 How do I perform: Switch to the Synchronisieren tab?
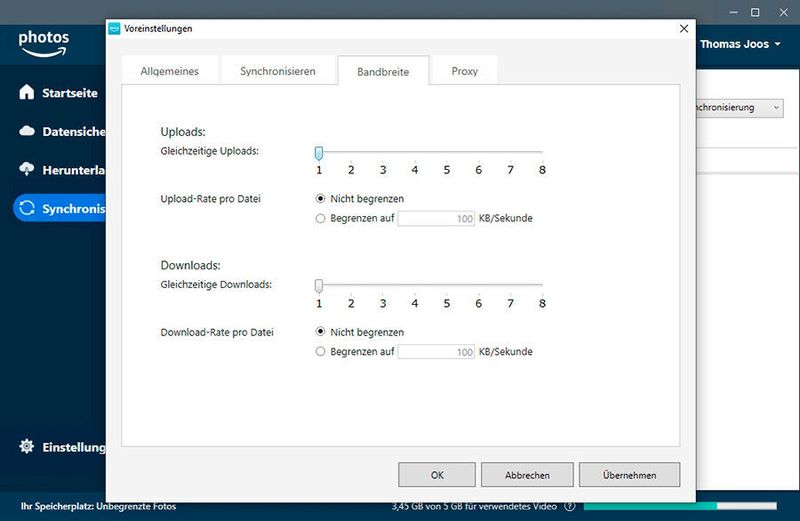coord(278,71)
